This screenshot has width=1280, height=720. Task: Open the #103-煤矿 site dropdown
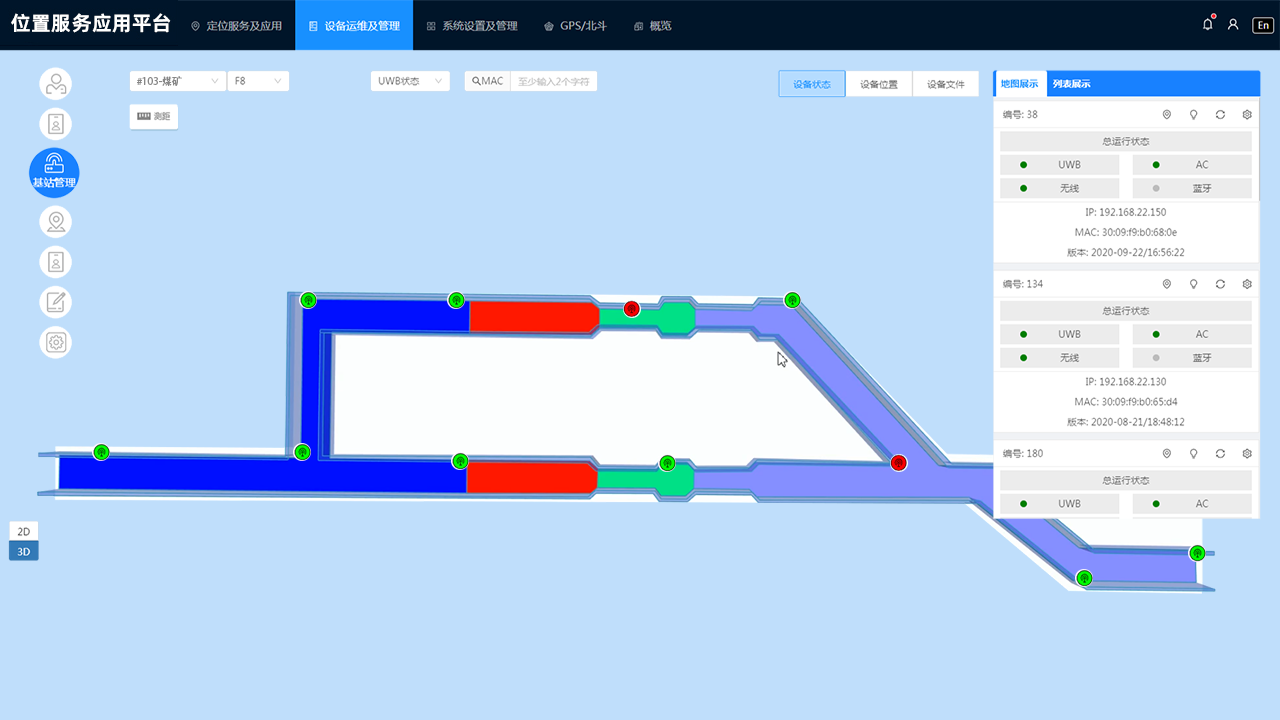tap(178, 81)
